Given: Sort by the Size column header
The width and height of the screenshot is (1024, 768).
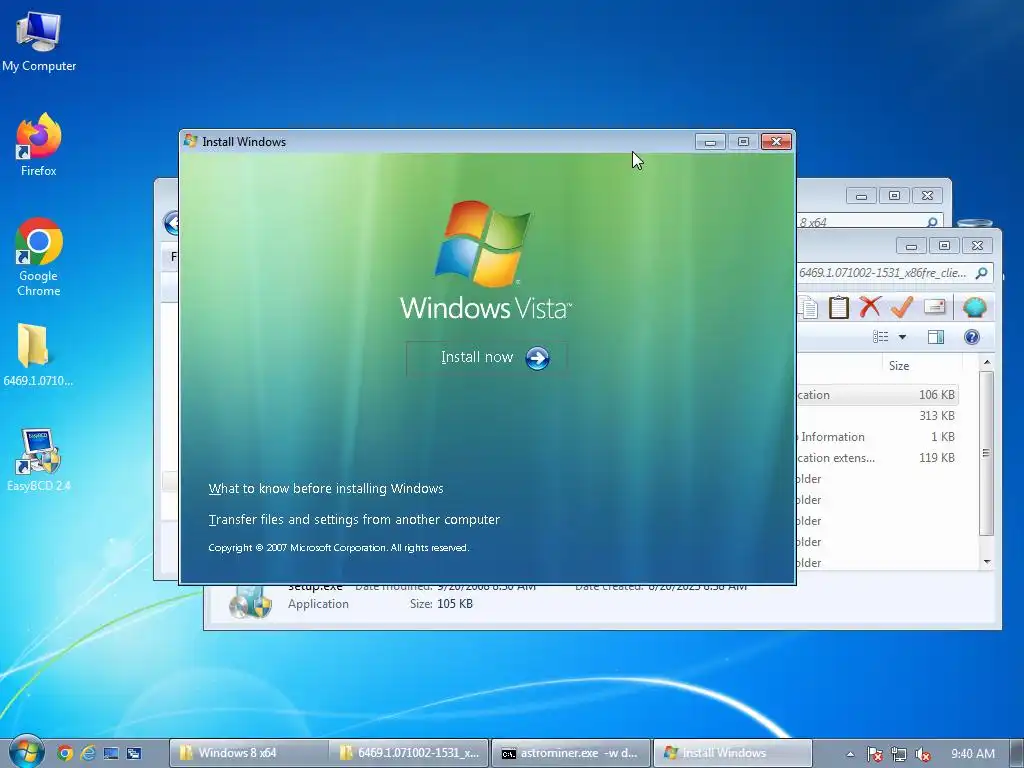Looking at the screenshot, I should [x=921, y=366].
